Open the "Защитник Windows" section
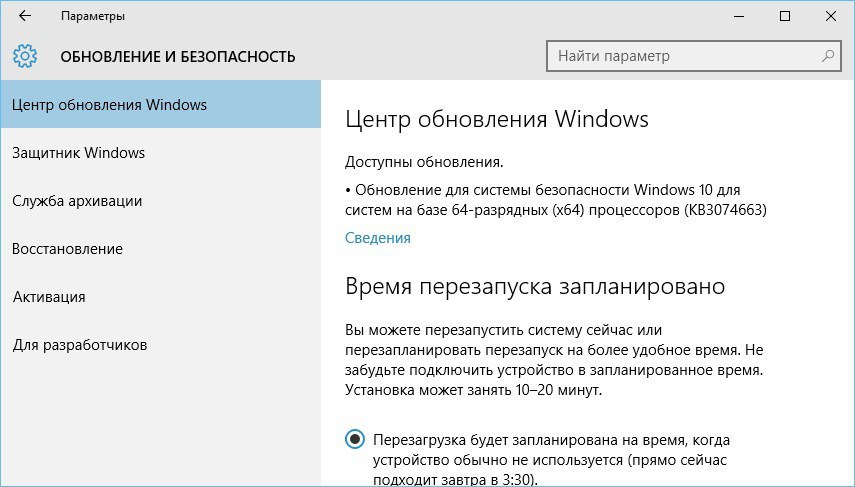Screen dimensions: 855x487 point(79,153)
